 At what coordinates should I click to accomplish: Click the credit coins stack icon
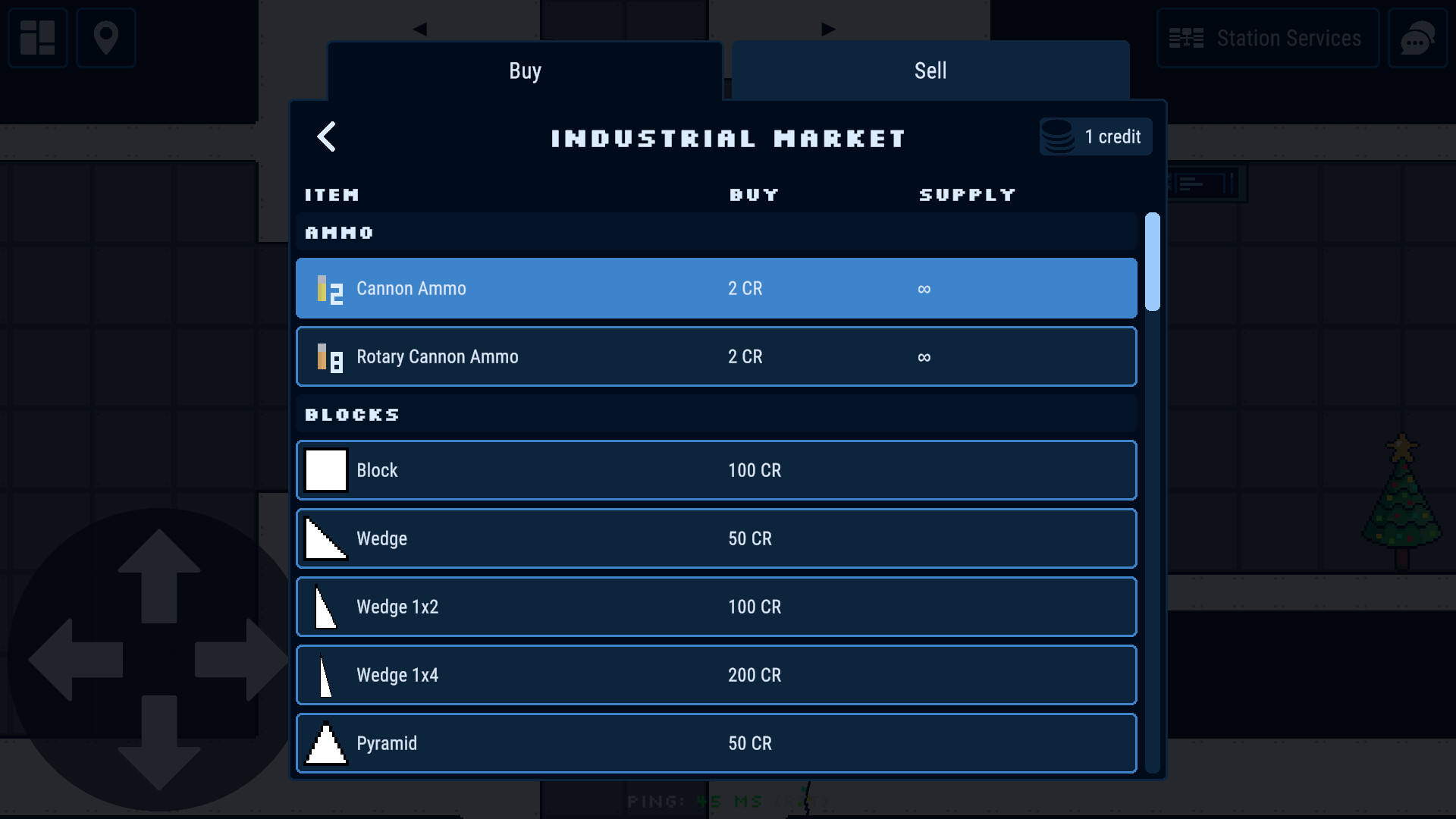[x=1058, y=137]
